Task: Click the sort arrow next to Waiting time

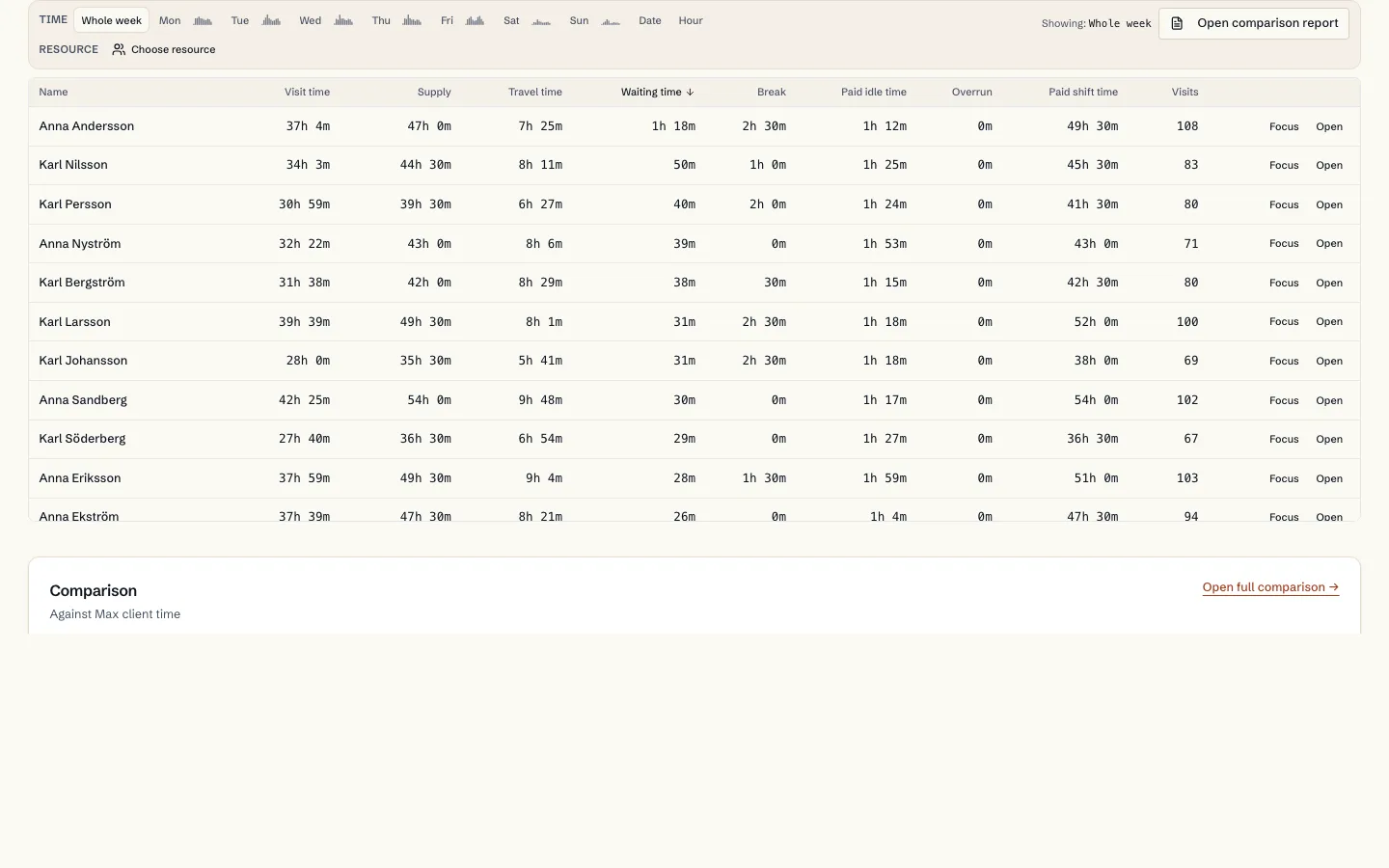Action: (x=690, y=93)
